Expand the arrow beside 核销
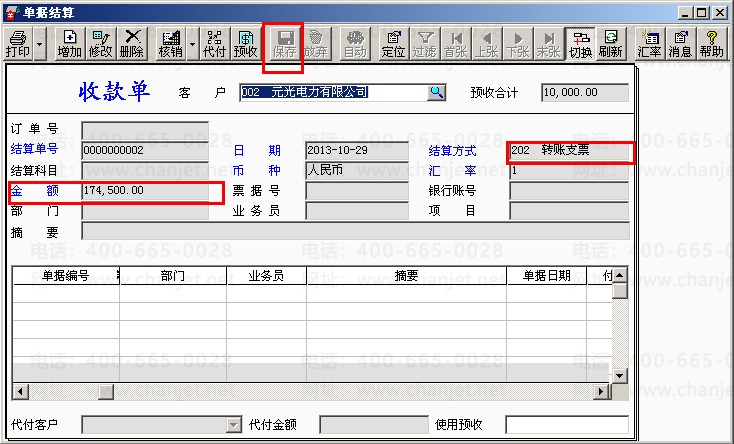Image resolution: width=734 pixels, height=444 pixels. point(192,44)
